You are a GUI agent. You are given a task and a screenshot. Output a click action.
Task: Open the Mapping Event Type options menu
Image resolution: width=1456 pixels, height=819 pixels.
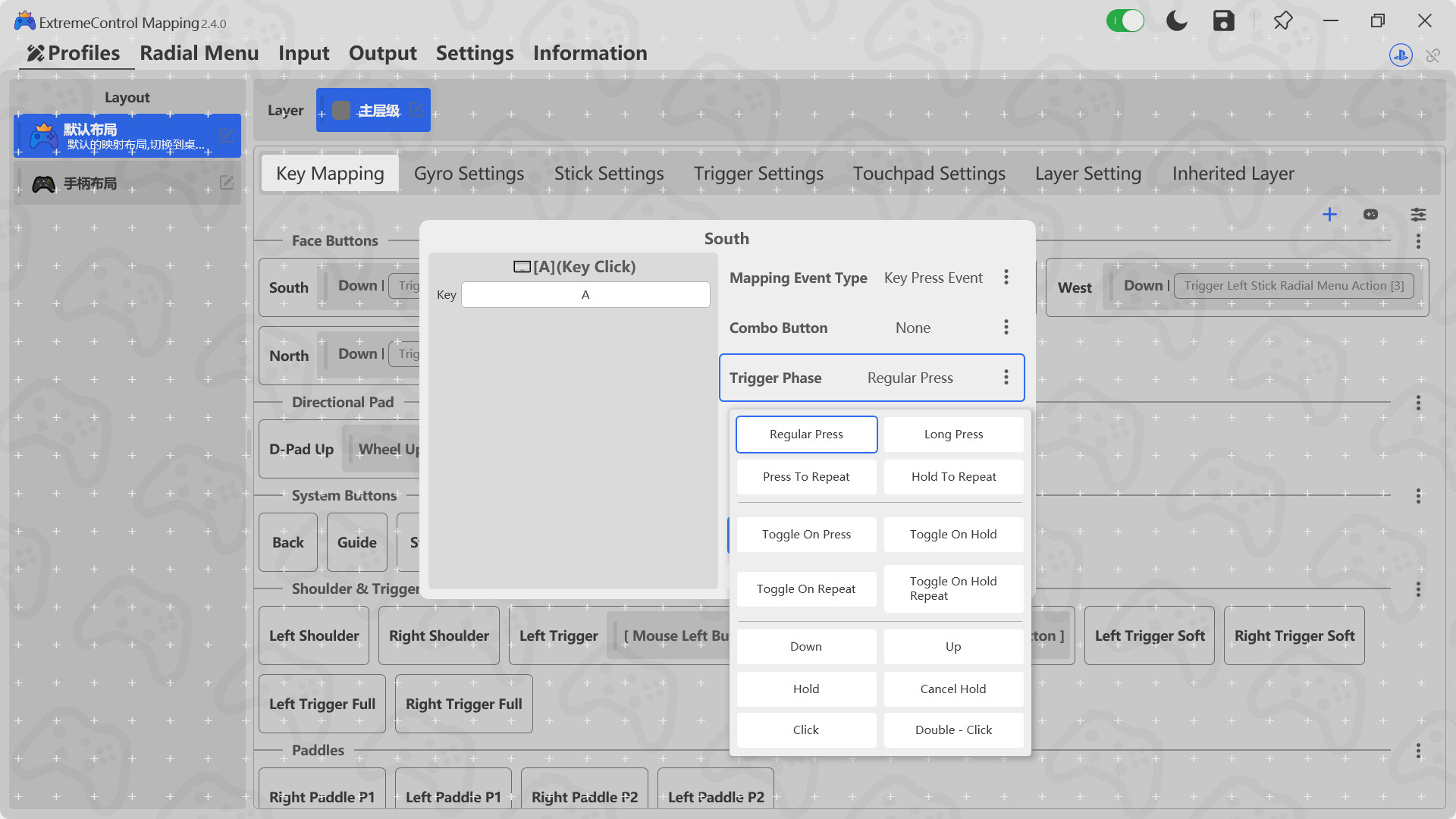click(x=1006, y=277)
